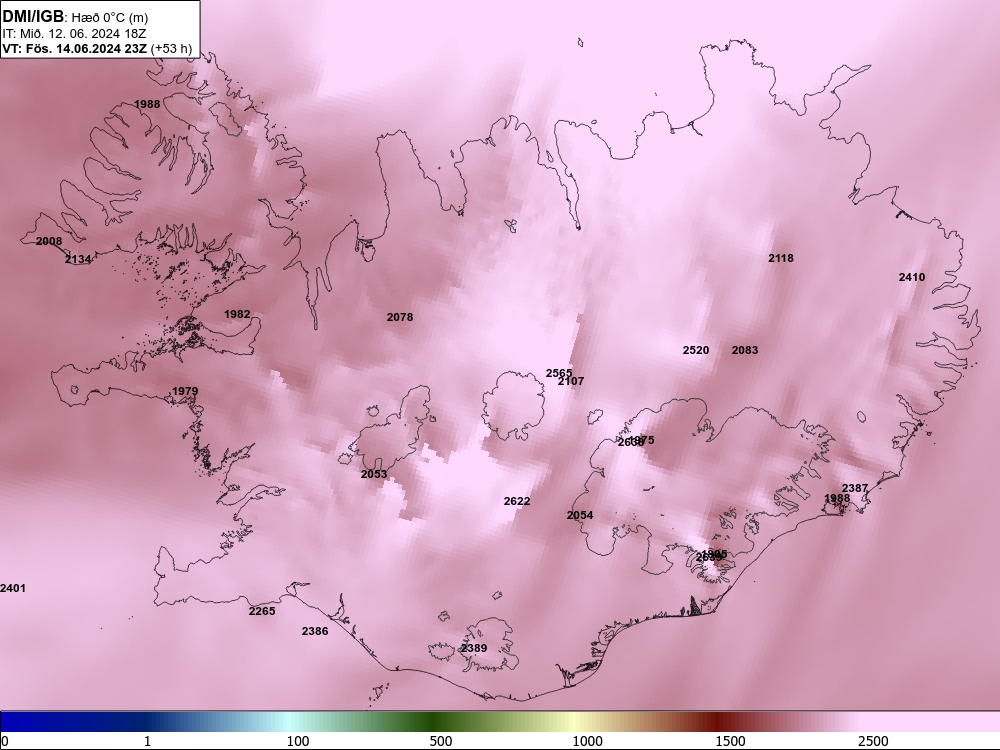Click the 2401 value at the left edge
Image resolution: width=1000 pixels, height=750 pixels.
(x=13, y=588)
